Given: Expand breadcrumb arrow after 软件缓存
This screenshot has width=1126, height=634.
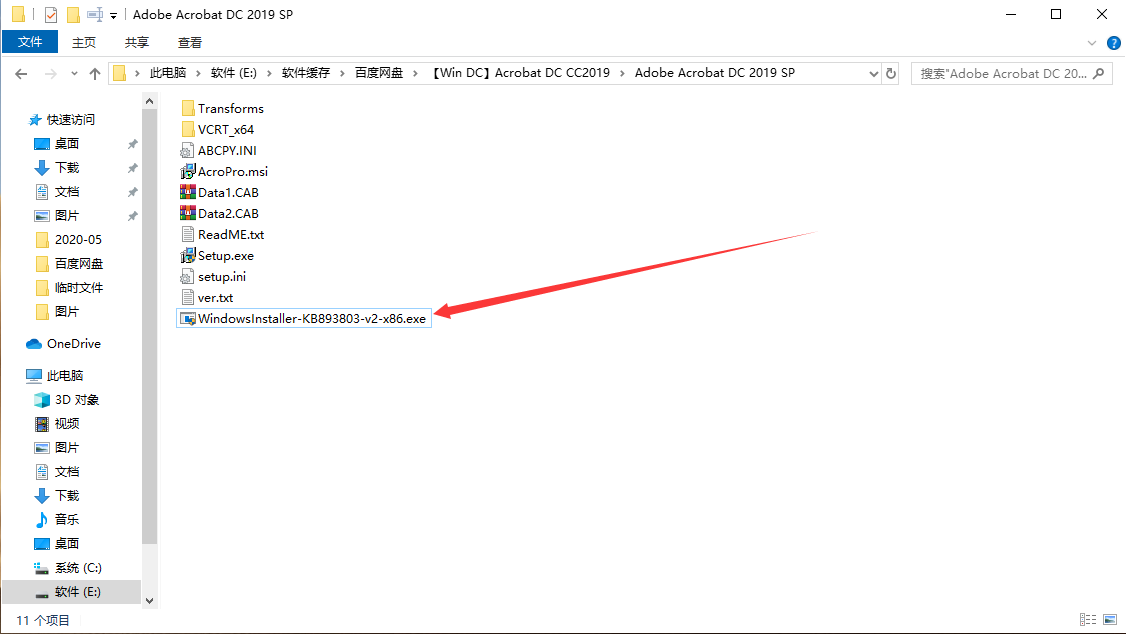Looking at the screenshot, I should (x=342, y=73).
